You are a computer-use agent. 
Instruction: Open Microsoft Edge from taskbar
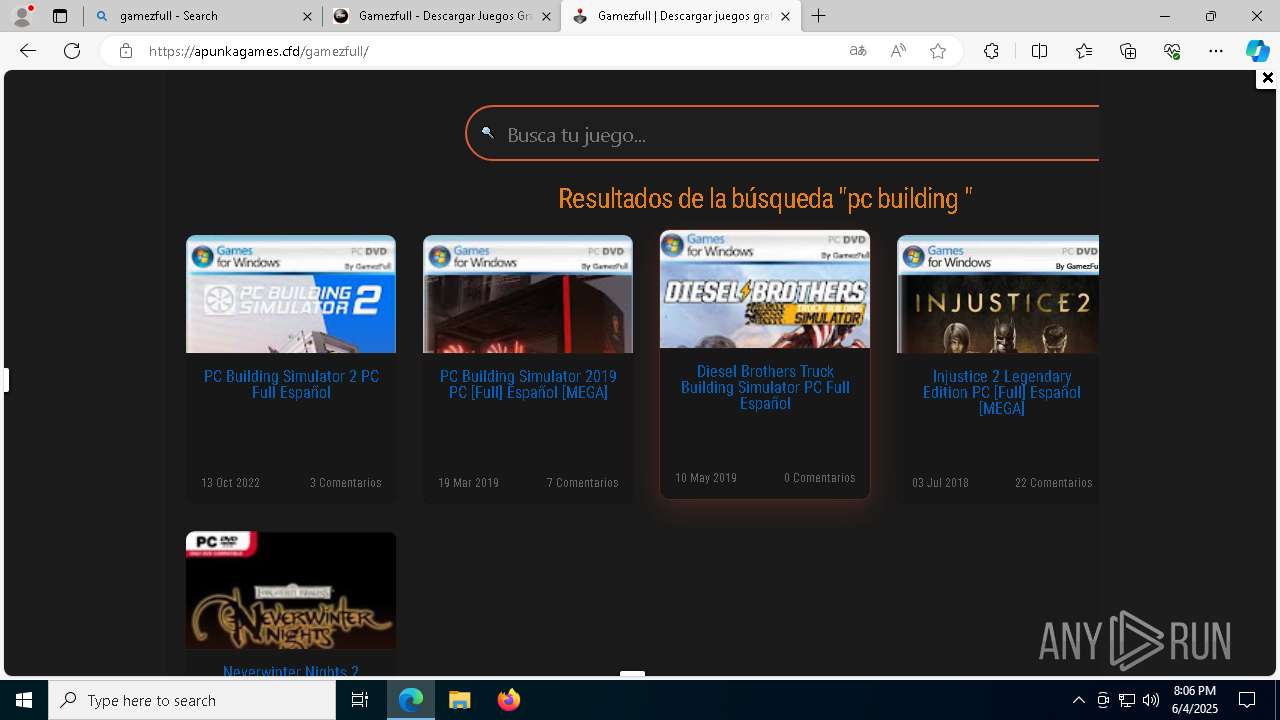coord(411,700)
